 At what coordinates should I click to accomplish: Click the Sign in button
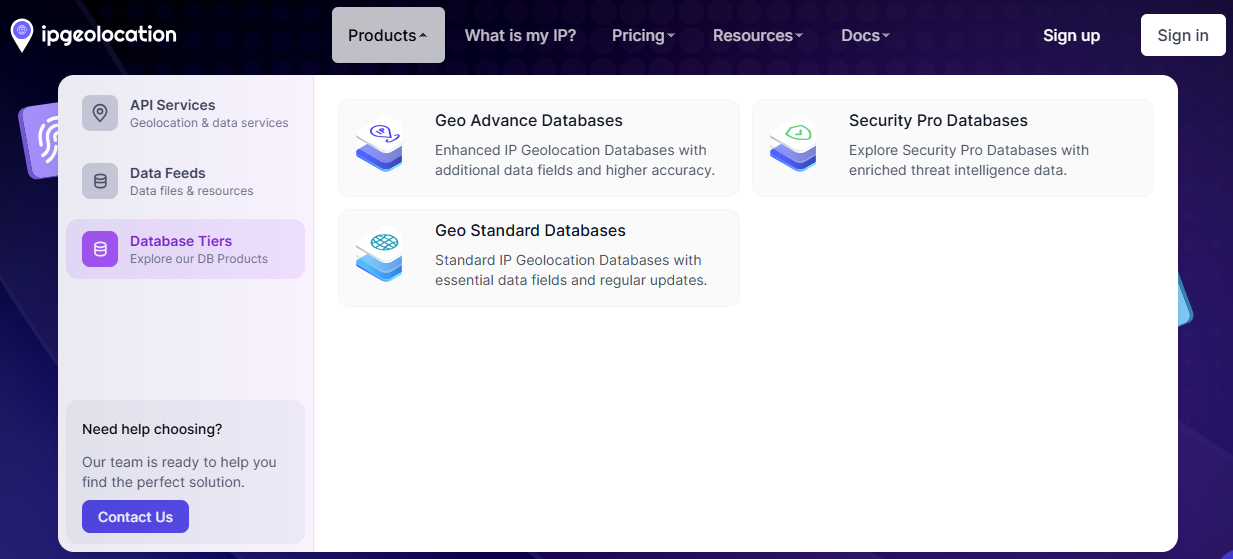pos(1183,35)
